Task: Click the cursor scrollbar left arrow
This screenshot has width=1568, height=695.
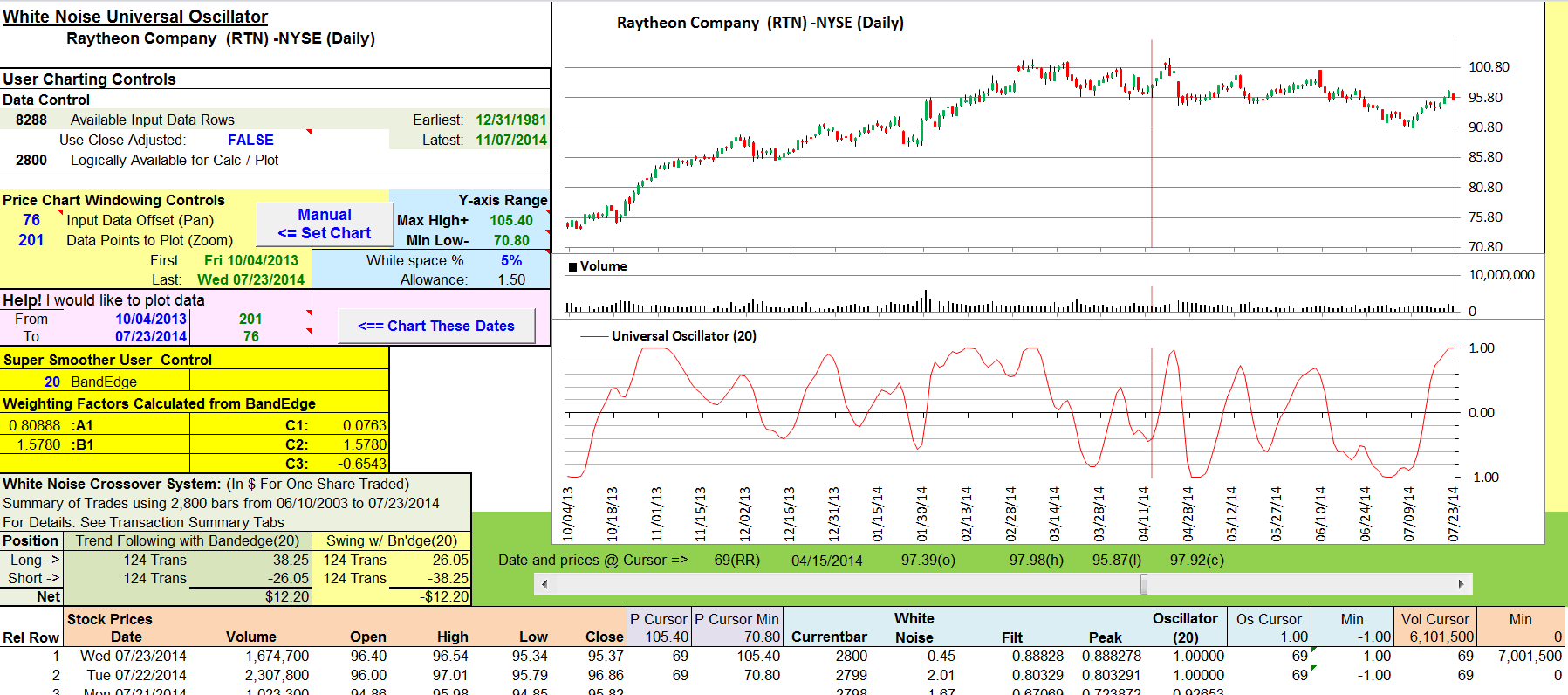Action: 544,584
